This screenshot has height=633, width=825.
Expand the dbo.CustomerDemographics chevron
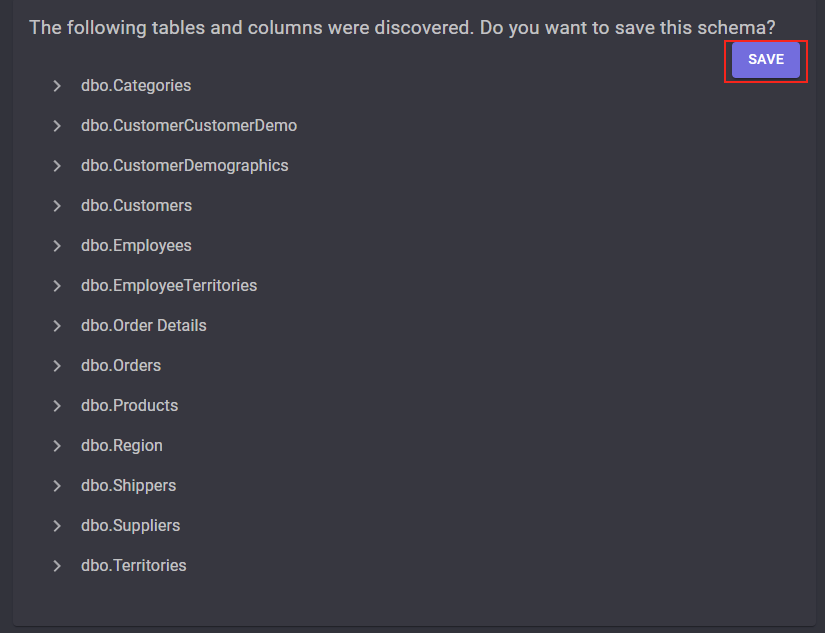click(57, 166)
